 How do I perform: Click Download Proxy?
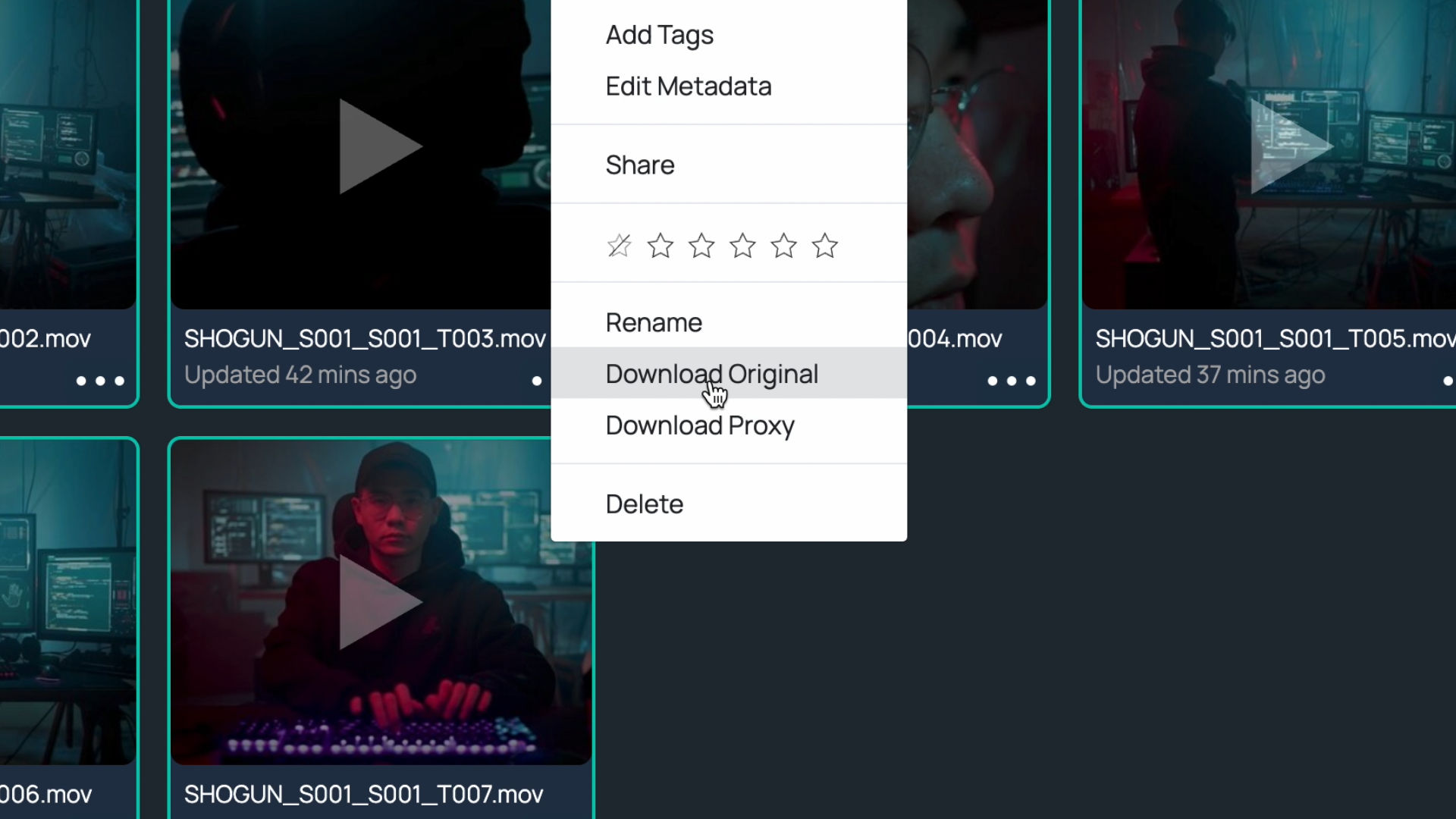[699, 425]
